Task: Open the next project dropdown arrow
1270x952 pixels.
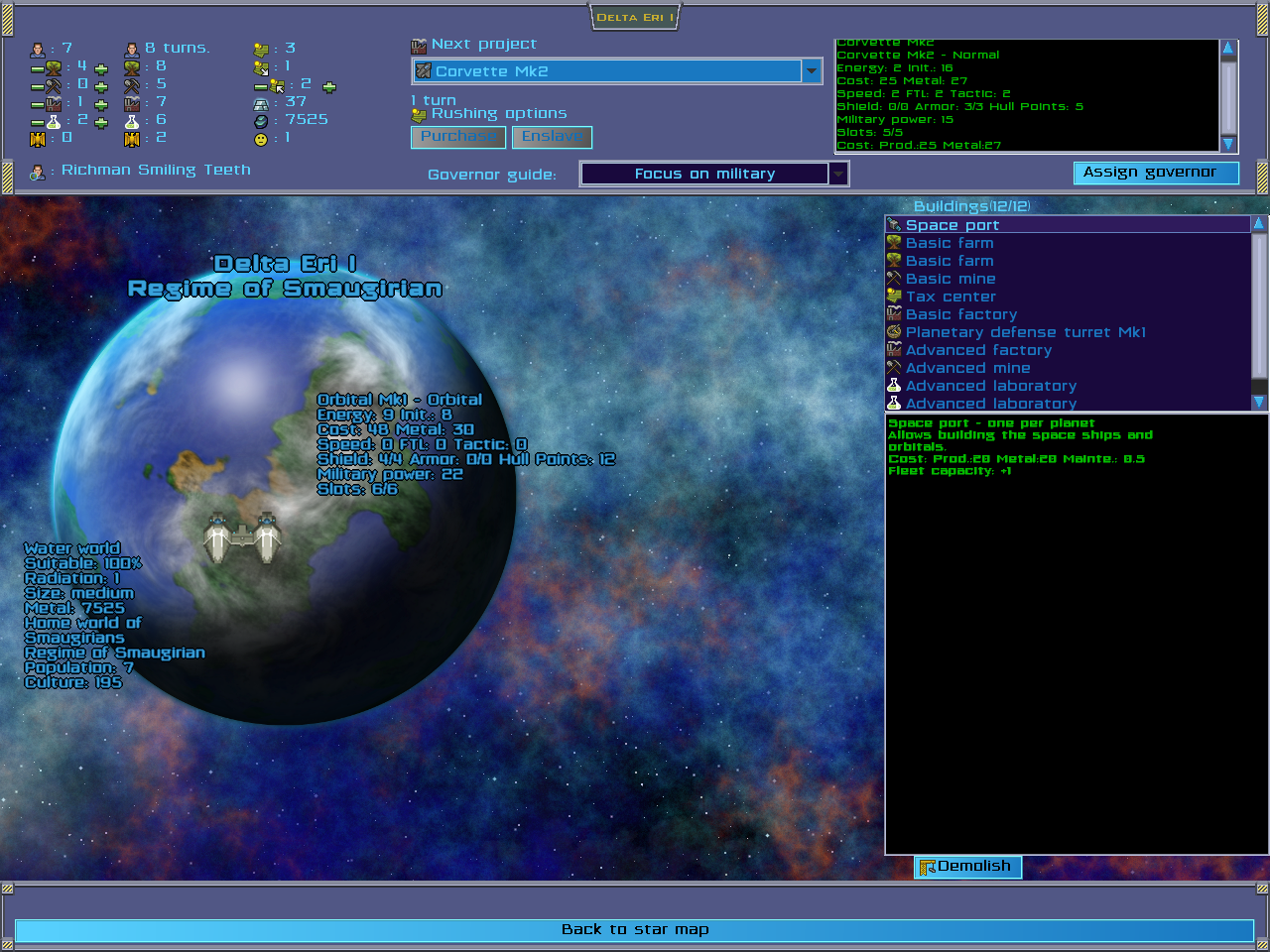Action: pos(813,70)
